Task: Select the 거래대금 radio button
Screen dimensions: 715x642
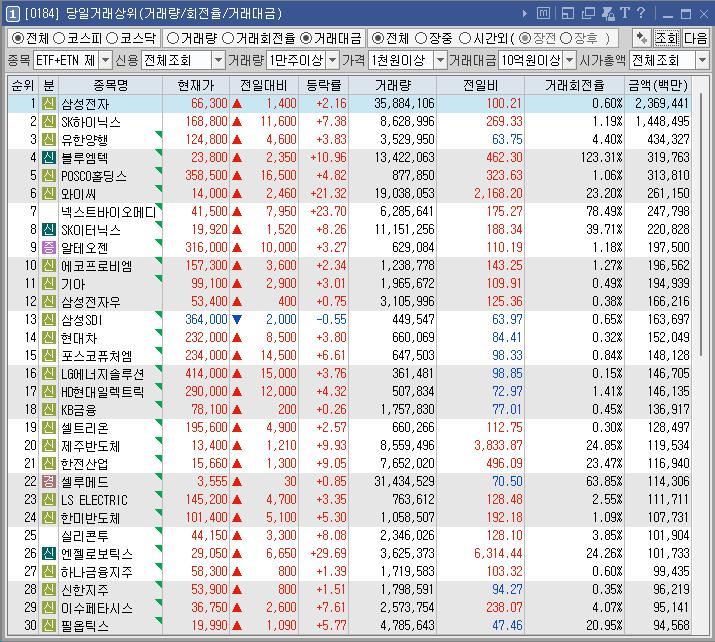Action: tap(306, 38)
